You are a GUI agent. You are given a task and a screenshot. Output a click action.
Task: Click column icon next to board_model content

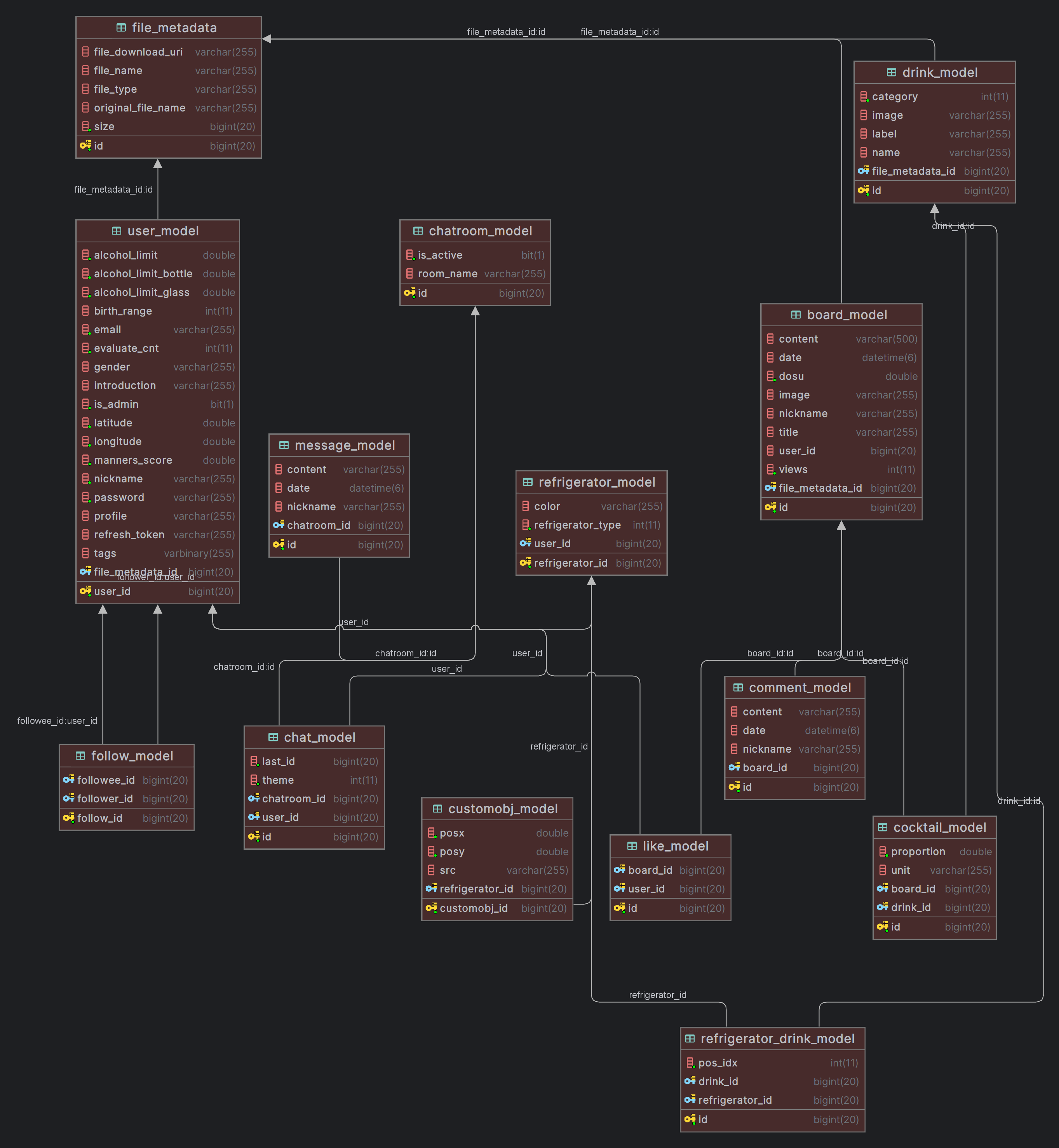[770, 339]
